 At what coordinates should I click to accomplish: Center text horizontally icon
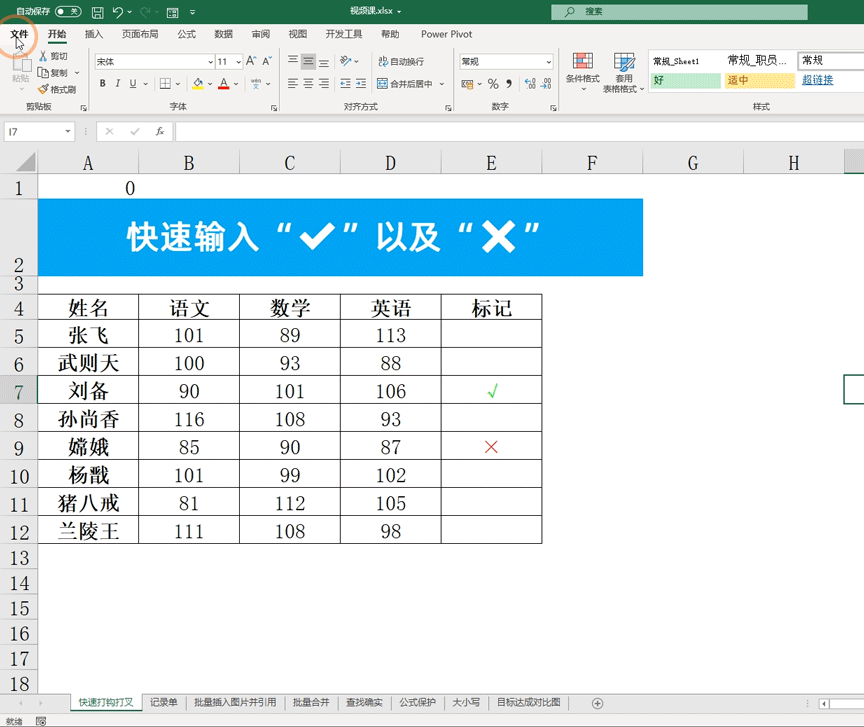point(309,83)
